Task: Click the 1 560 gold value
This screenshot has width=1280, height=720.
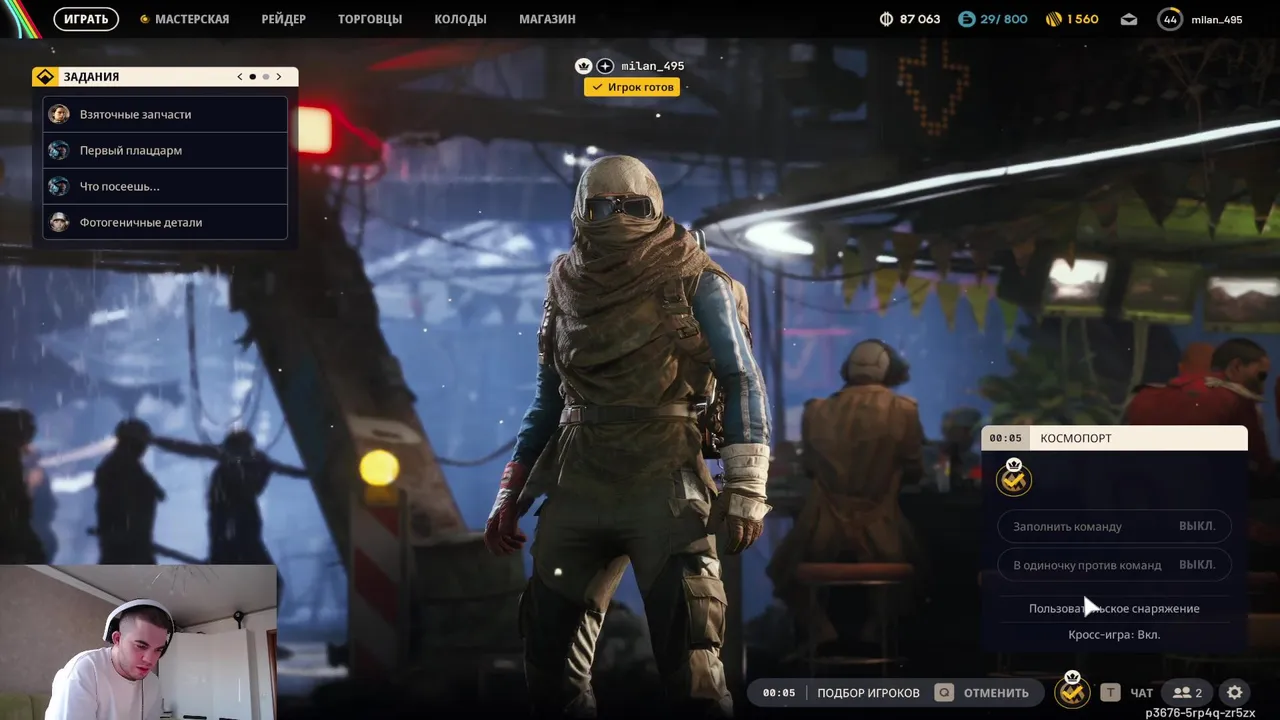Action: tap(1083, 19)
